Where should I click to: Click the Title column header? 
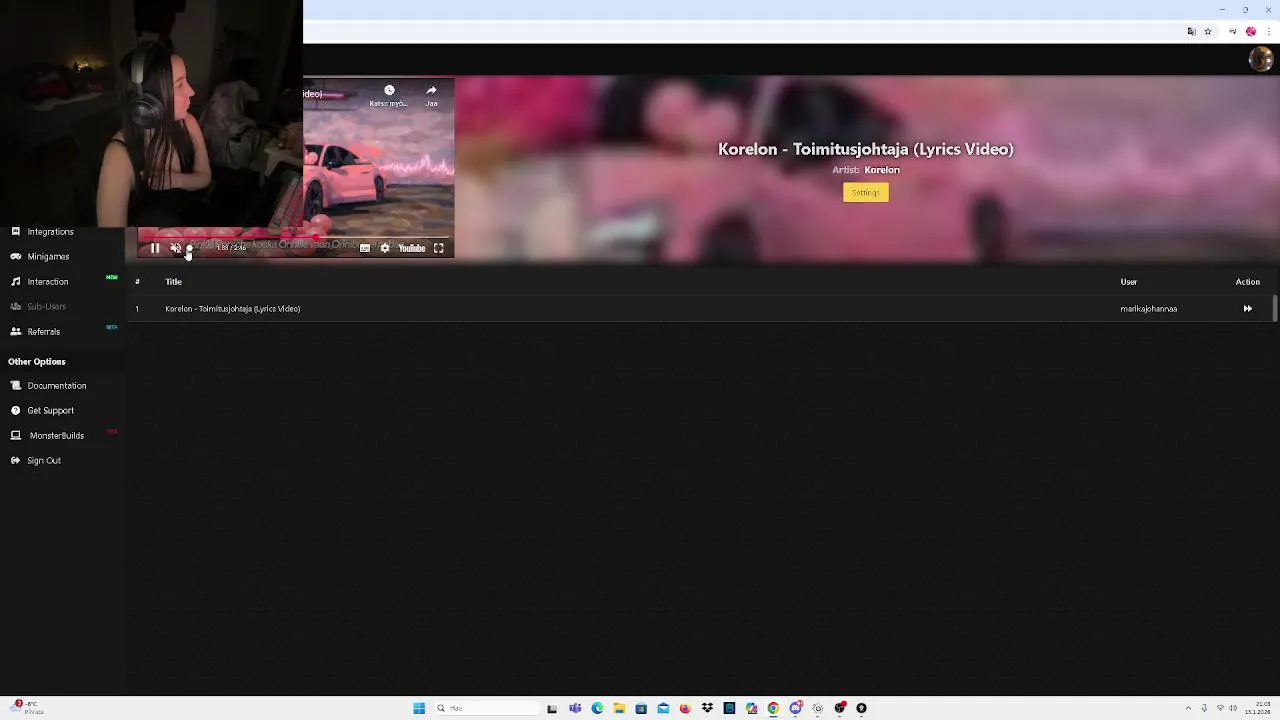[x=173, y=282]
